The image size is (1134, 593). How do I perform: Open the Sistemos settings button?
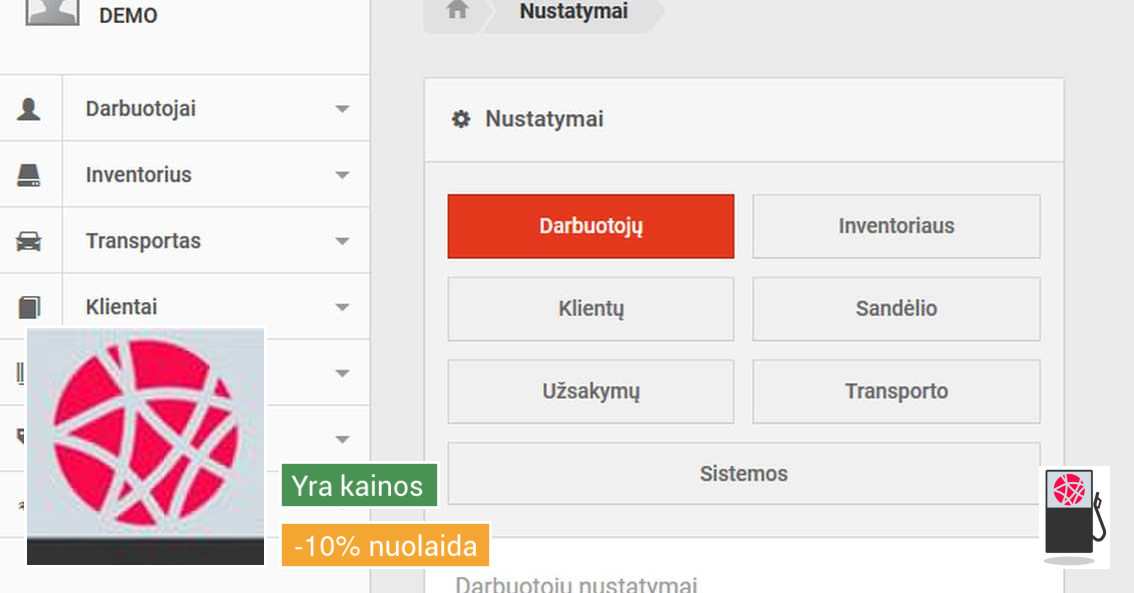(x=743, y=473)
